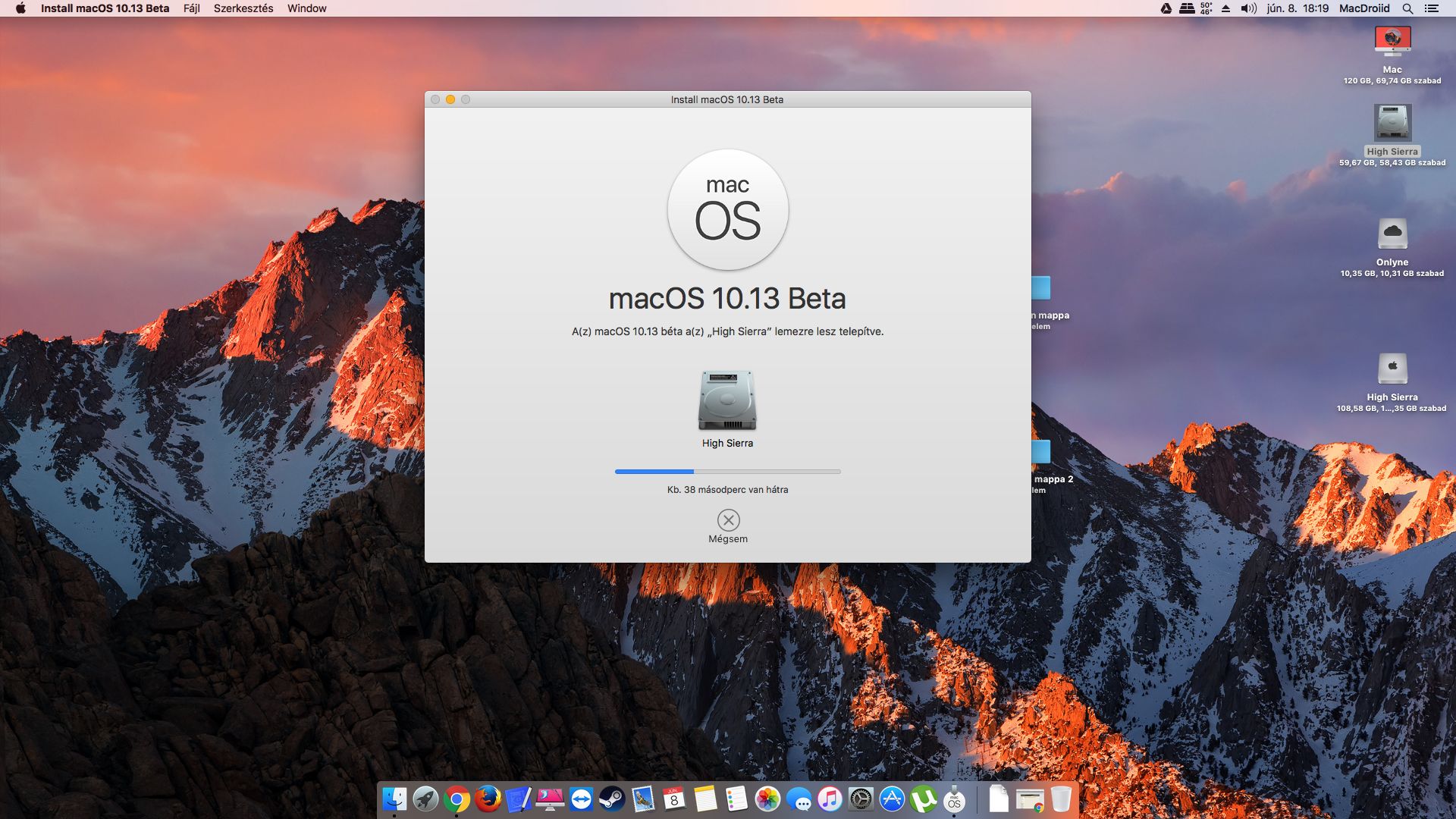Launch Google Chrome from the Dock

pos(457,799)
